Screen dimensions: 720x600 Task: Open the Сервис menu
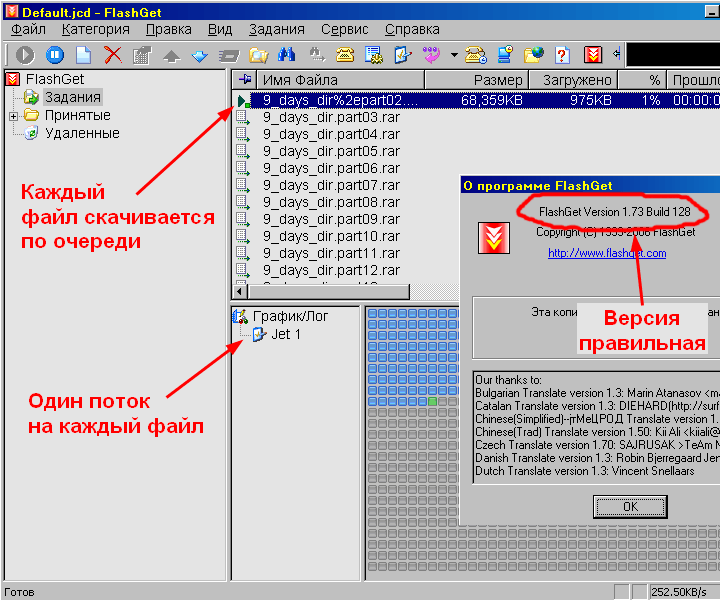[344, 29]
